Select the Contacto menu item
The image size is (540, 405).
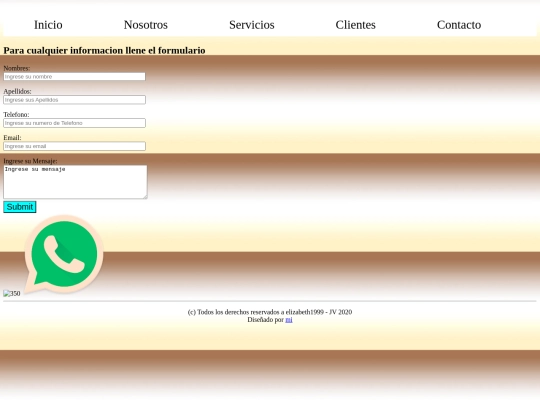[459, 25]
